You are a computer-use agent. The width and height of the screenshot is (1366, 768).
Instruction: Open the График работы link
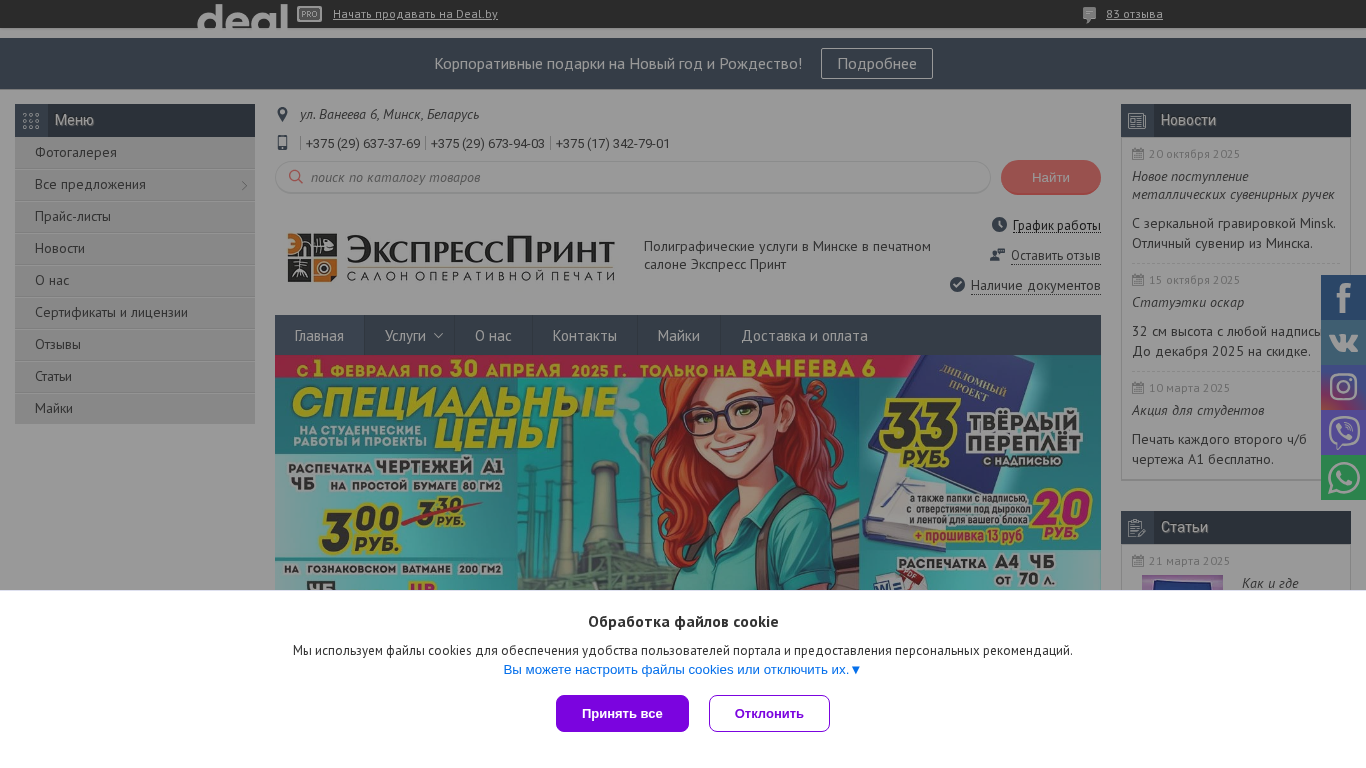[x=1056, y=225]
